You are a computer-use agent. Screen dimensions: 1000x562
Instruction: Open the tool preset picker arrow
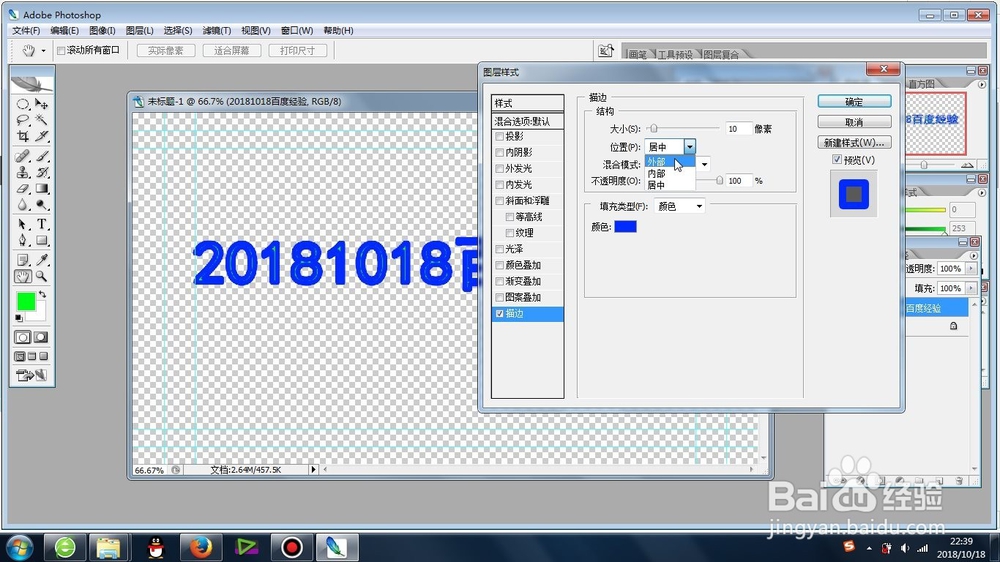pyautogui.click(x=43, y=51)
